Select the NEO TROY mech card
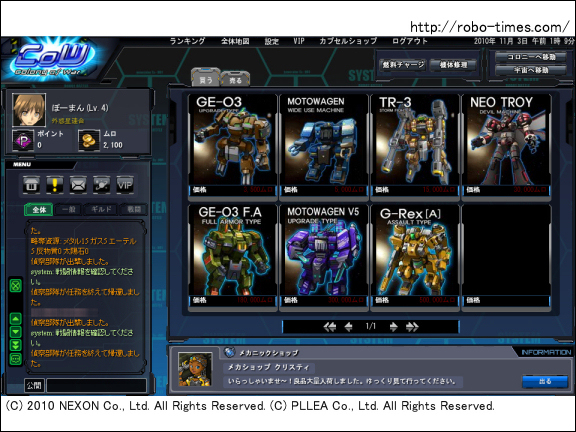 (506, 147)
